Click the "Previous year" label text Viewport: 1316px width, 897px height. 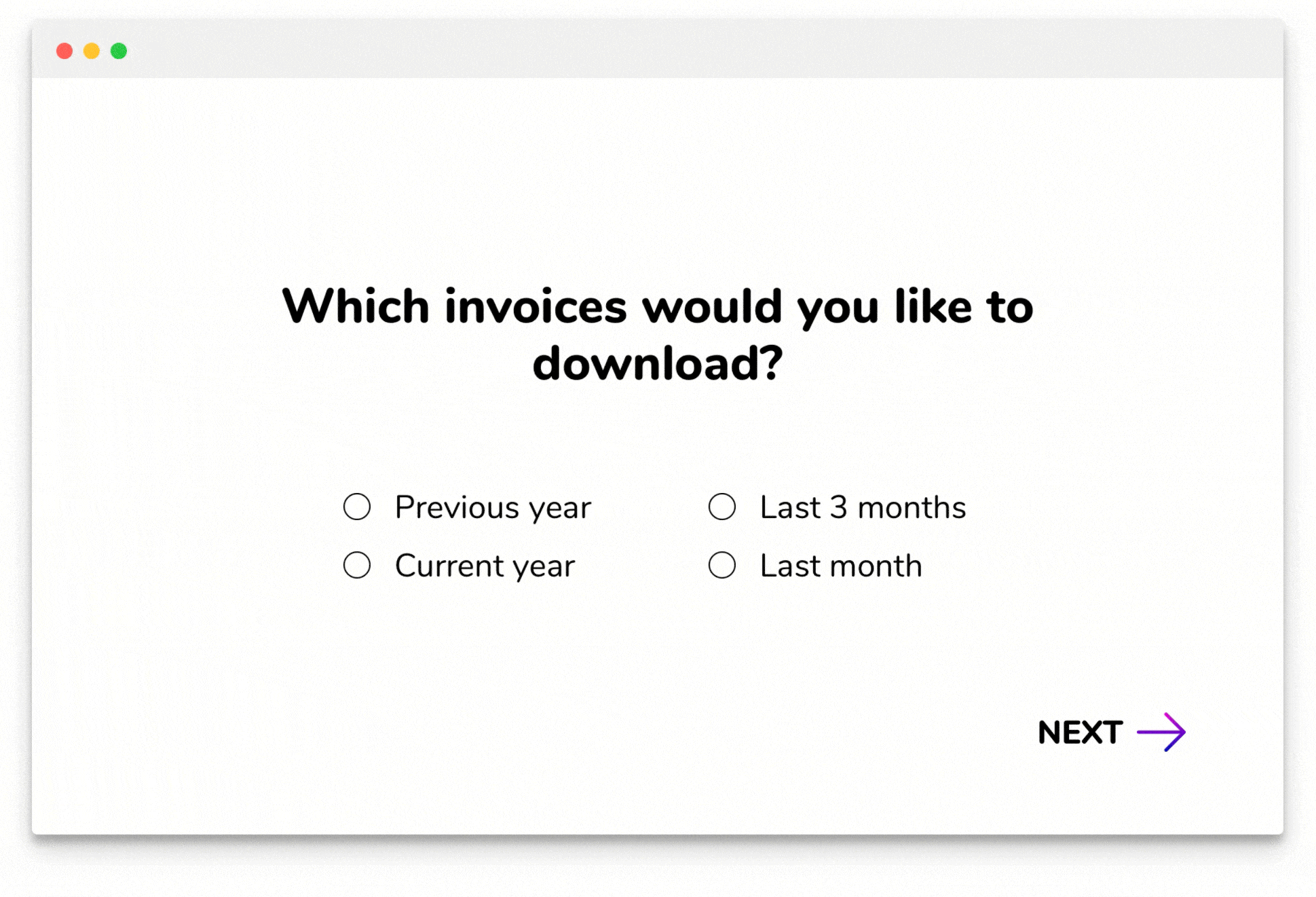(493, 508)
